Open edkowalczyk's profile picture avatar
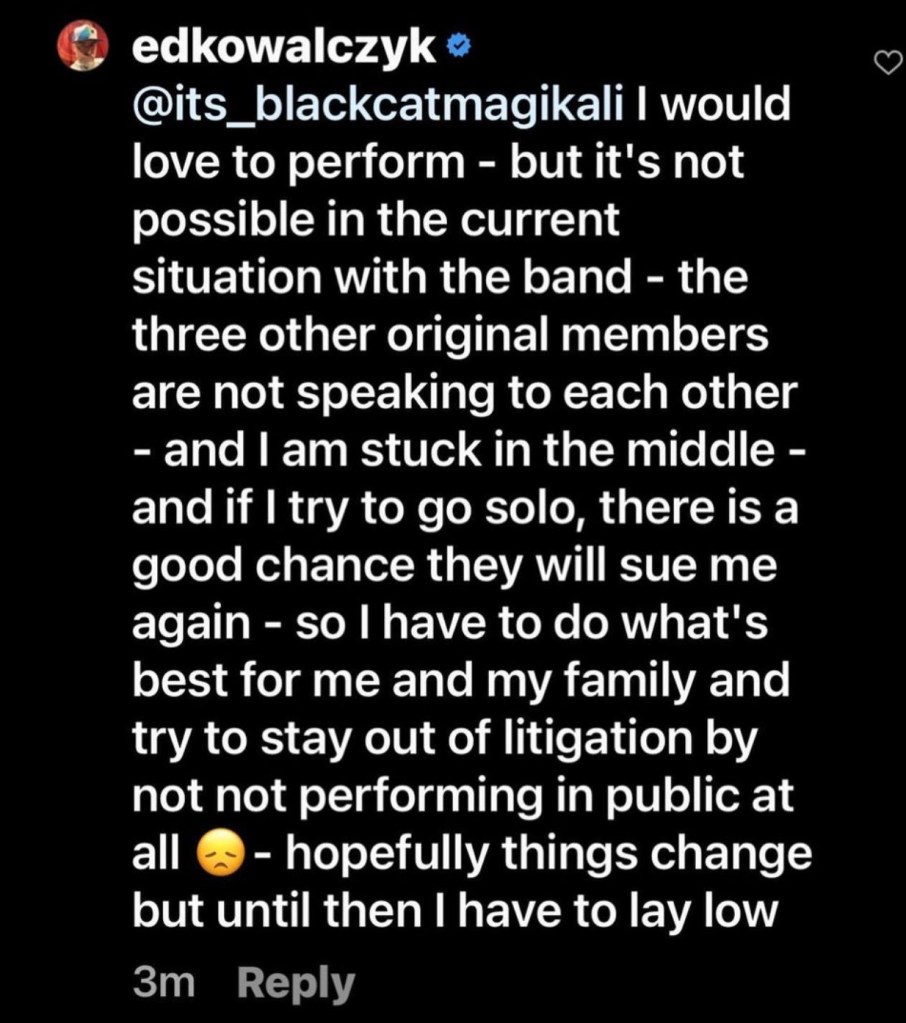The height and width of the screenshot is (1023, 906). pyautogui.click(x=83, y=47)
